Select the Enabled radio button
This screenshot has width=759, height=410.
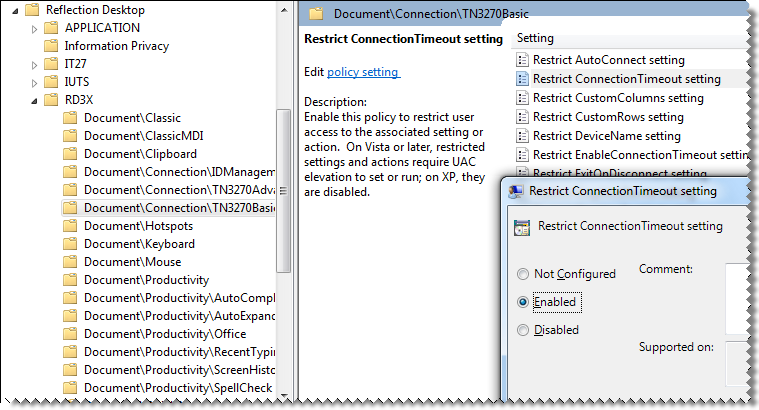(522, 301)
